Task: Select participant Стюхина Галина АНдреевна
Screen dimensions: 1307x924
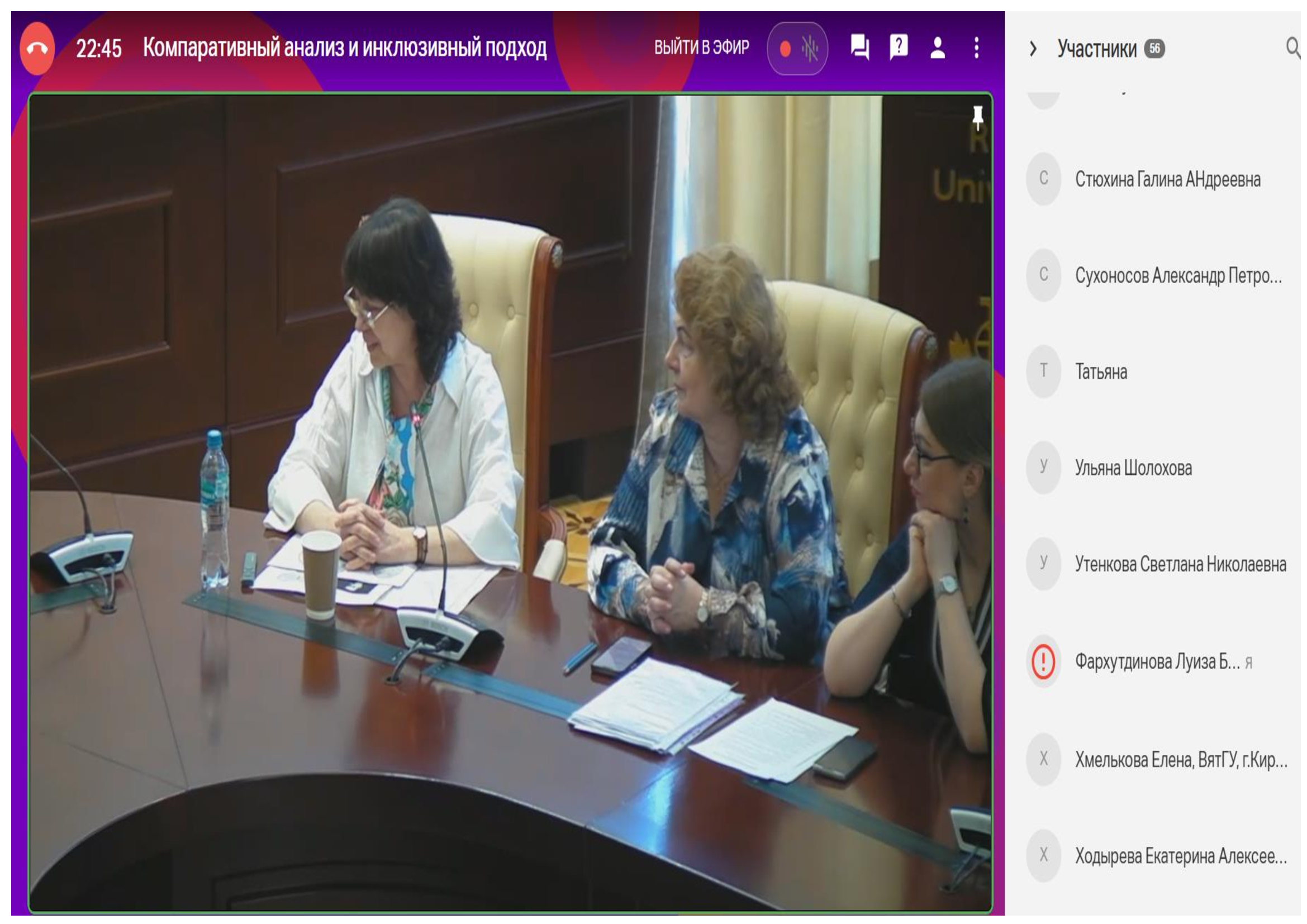Action: click(x=1167, y=180)
